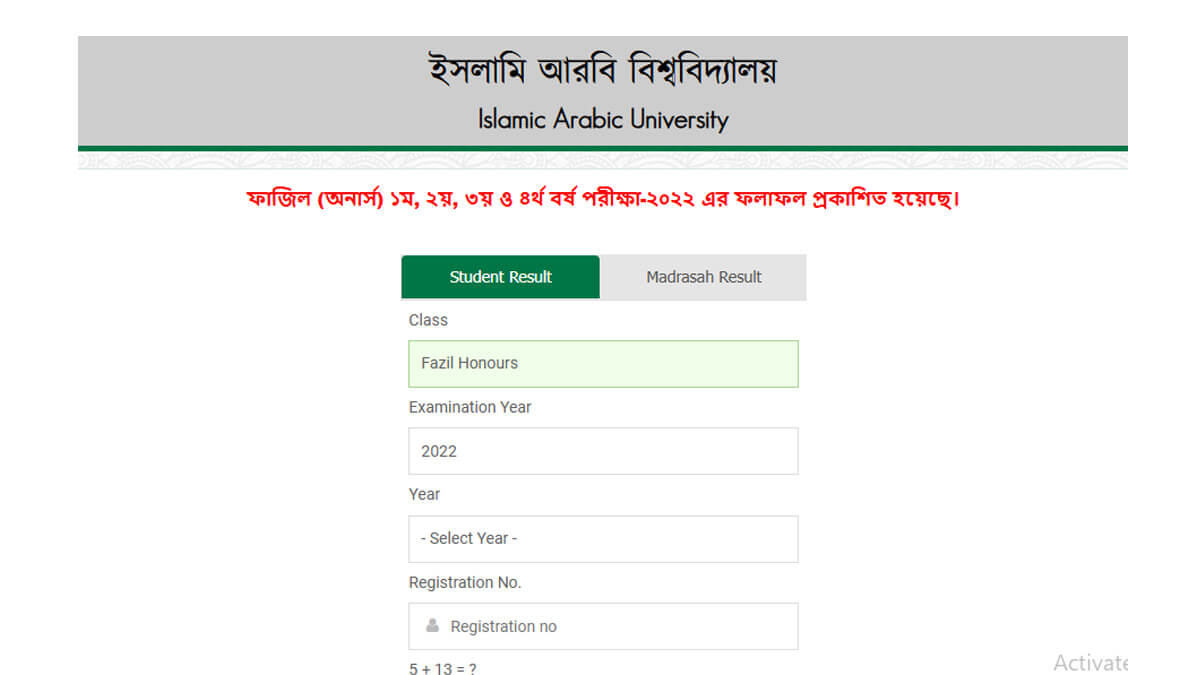
Task: Open the Class dropdown showing Fazil Honours
Action: pos(603,363)
